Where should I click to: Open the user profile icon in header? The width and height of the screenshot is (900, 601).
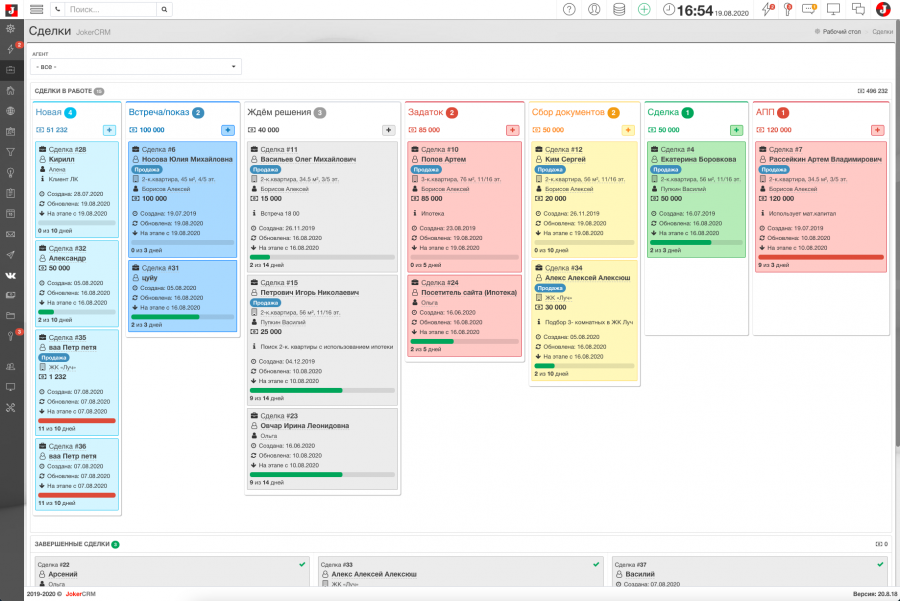[594, 9]
